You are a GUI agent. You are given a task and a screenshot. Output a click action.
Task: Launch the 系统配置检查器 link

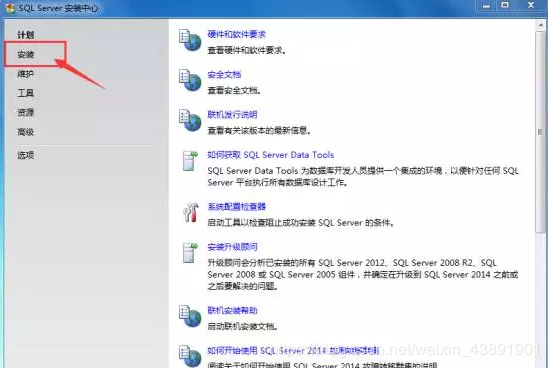[x=236, y=207]
